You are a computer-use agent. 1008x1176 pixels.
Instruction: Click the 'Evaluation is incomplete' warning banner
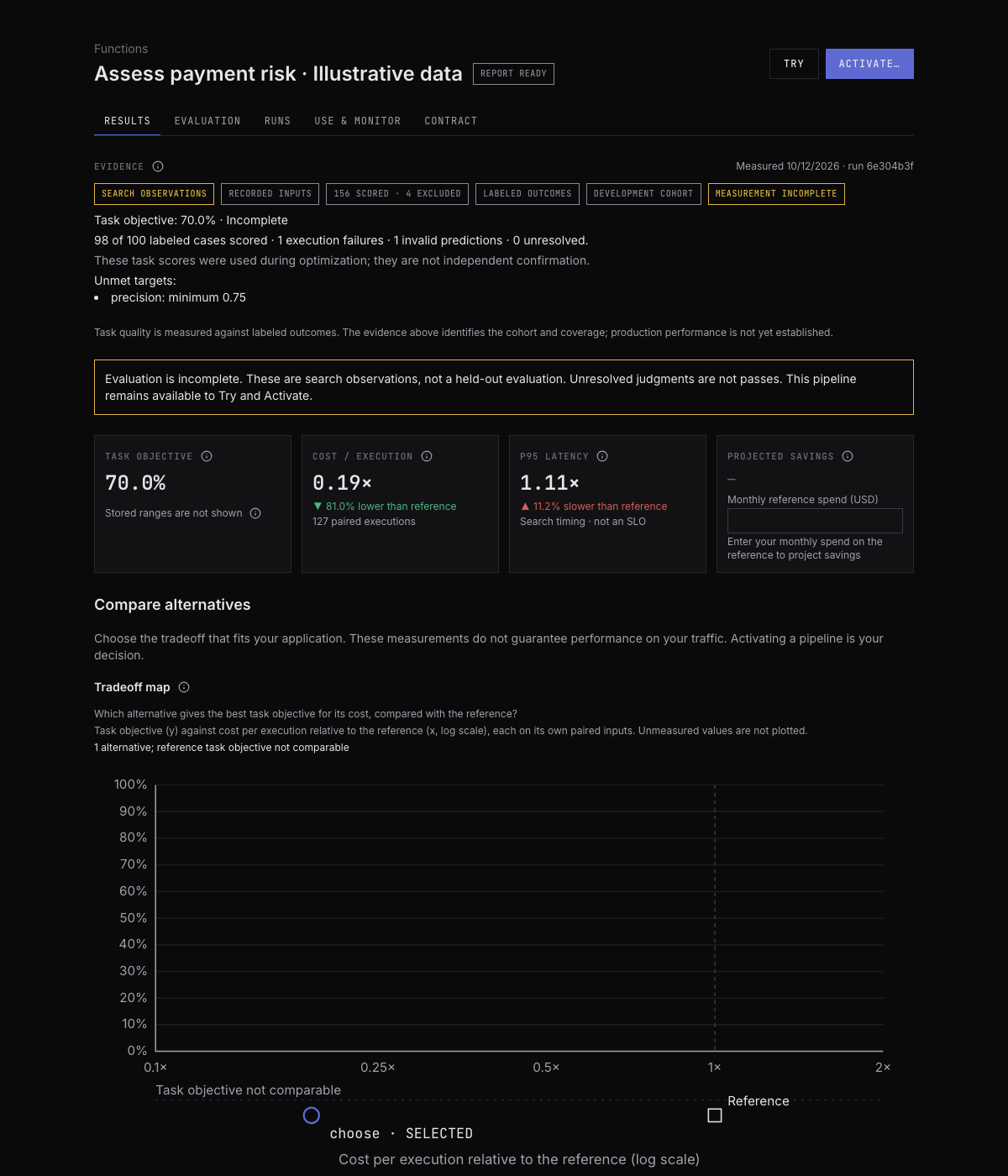click(504, 387)
